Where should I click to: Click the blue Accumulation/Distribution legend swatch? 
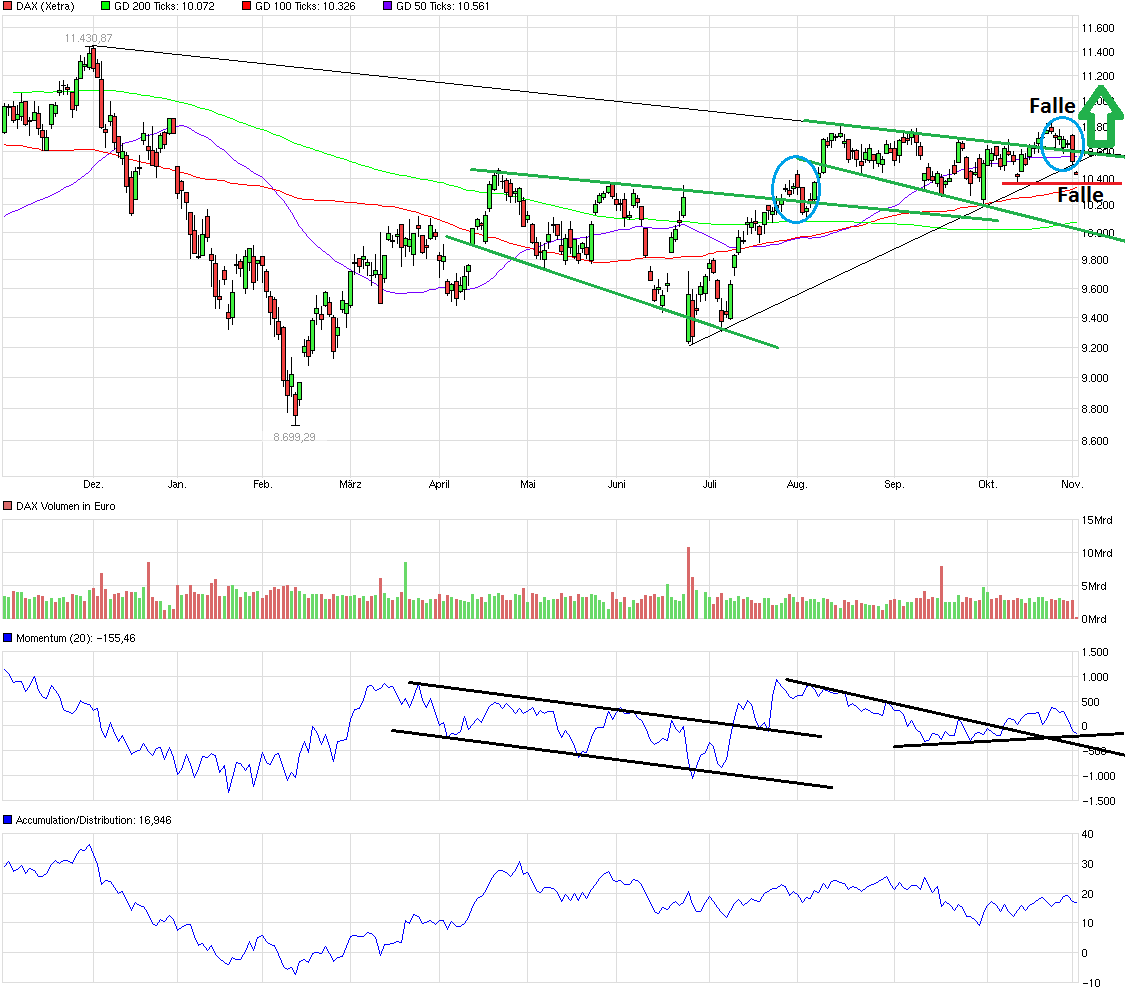click(8, 820)
